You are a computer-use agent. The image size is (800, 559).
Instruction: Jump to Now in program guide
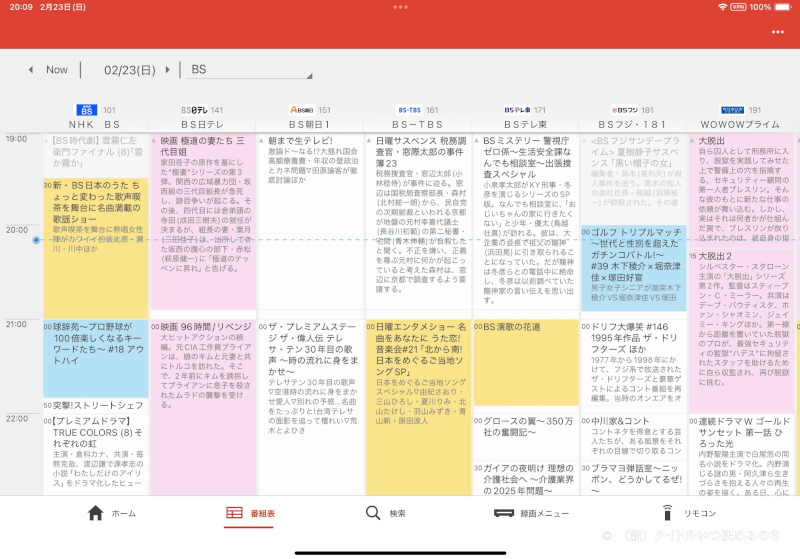(x=57, y=69)
